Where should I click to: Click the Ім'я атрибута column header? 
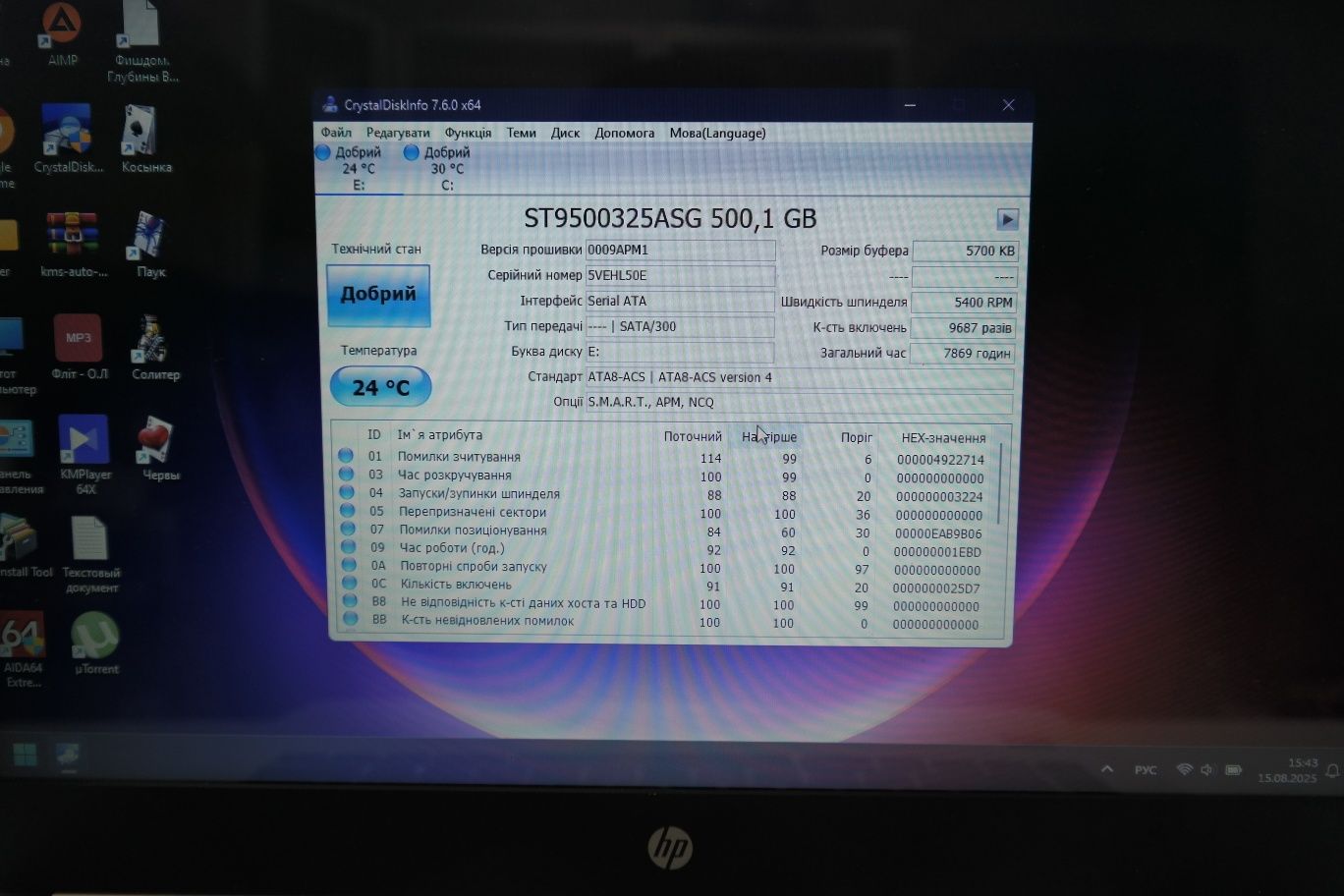[440, 435]
